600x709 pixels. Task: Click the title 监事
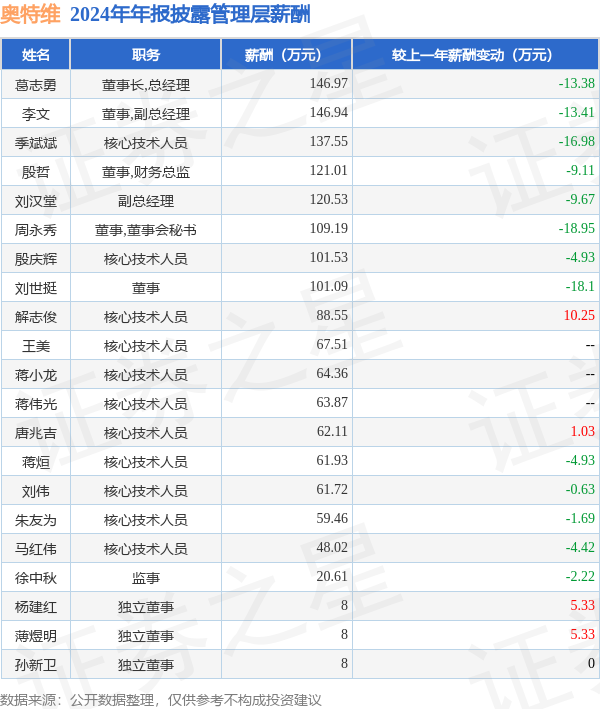146,578
